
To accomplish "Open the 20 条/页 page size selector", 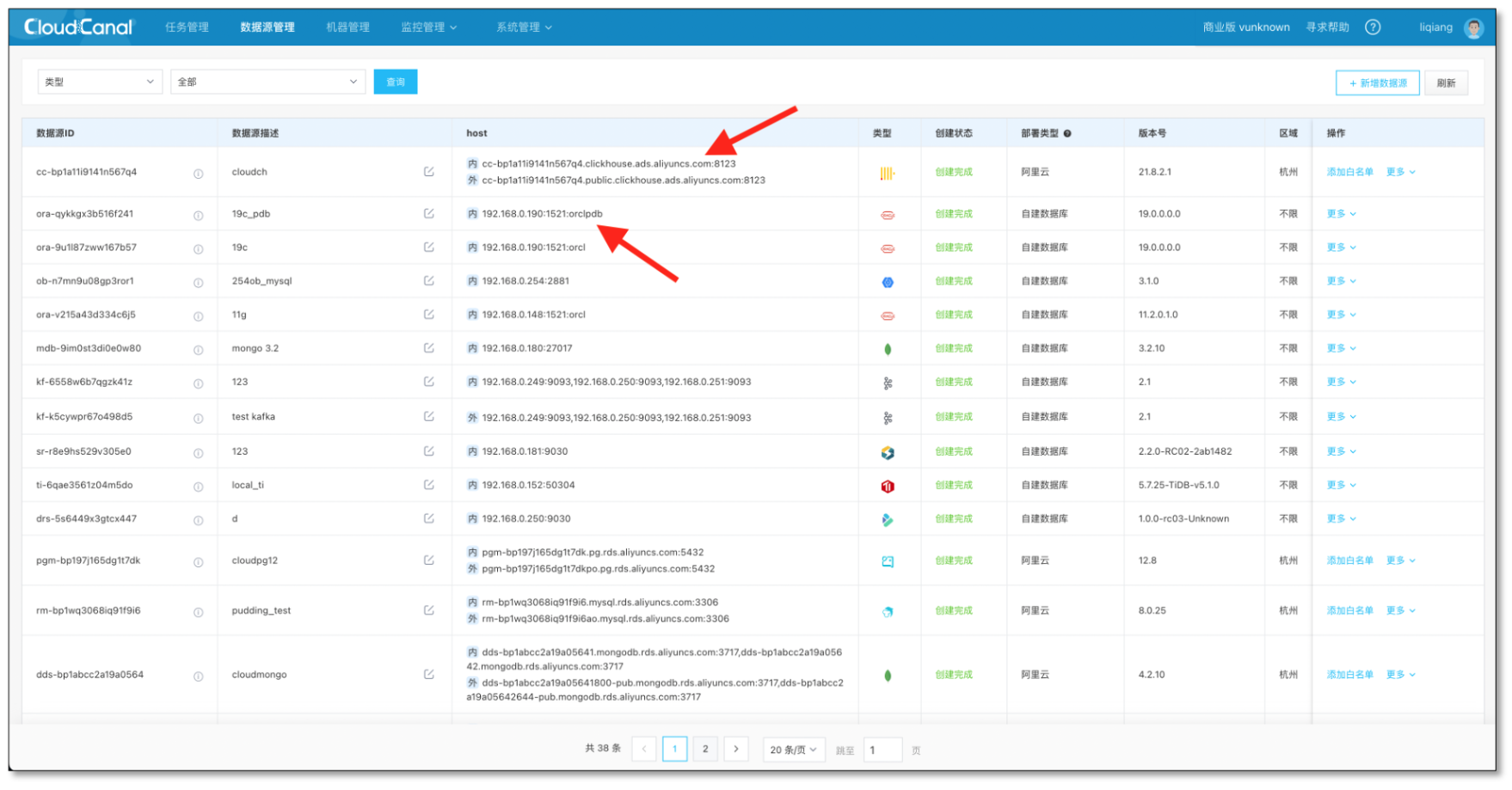I will click(x=793, y=749).
